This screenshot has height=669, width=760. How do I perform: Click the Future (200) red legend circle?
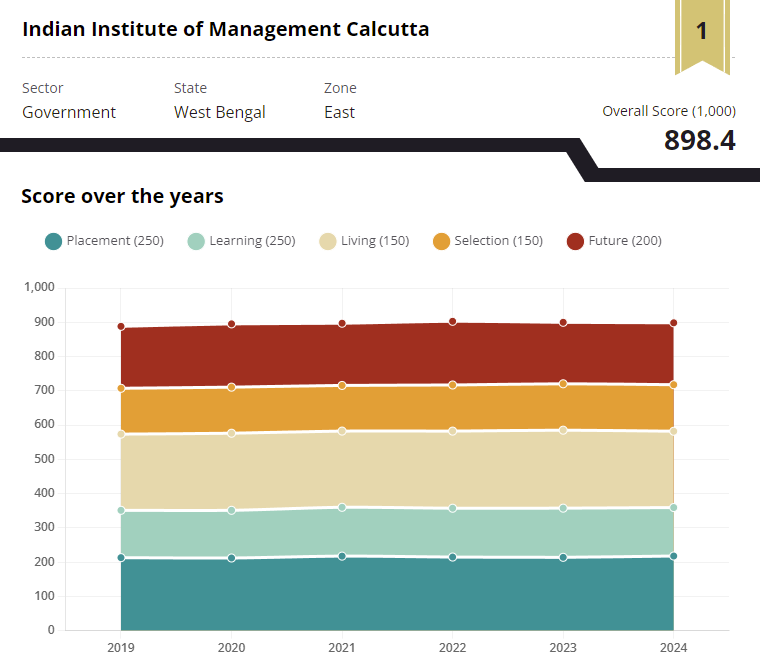(x=575, y=241)
